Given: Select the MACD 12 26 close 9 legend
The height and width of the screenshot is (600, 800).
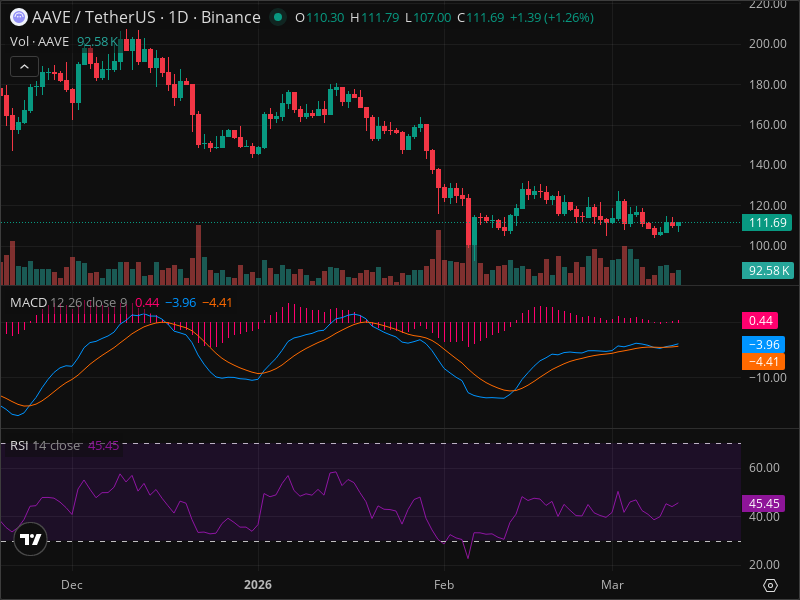Looking at the screenshot, I should (68, 303).
